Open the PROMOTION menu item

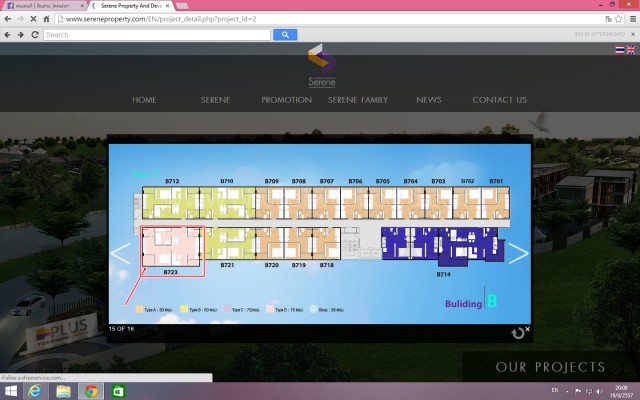pos(287,100)
